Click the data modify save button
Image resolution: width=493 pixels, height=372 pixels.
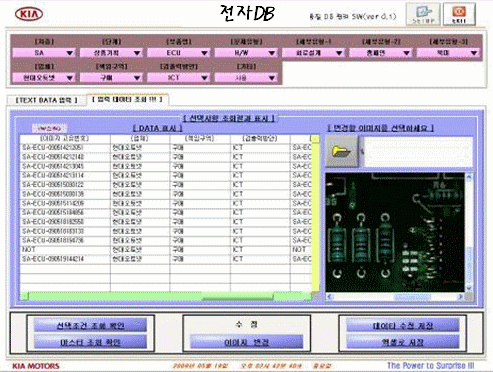[x=403, y=325]
